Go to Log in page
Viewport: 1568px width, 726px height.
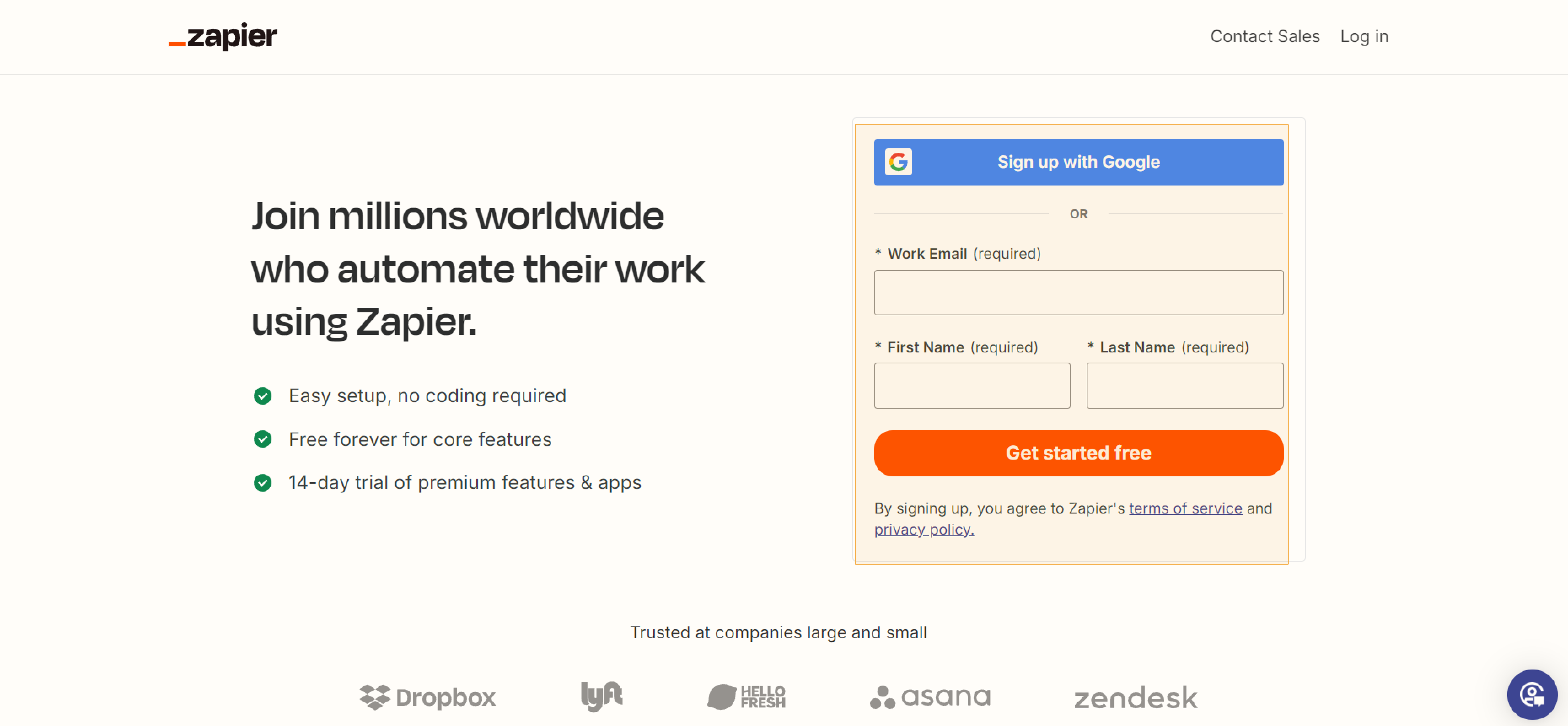click(1364, 36)
